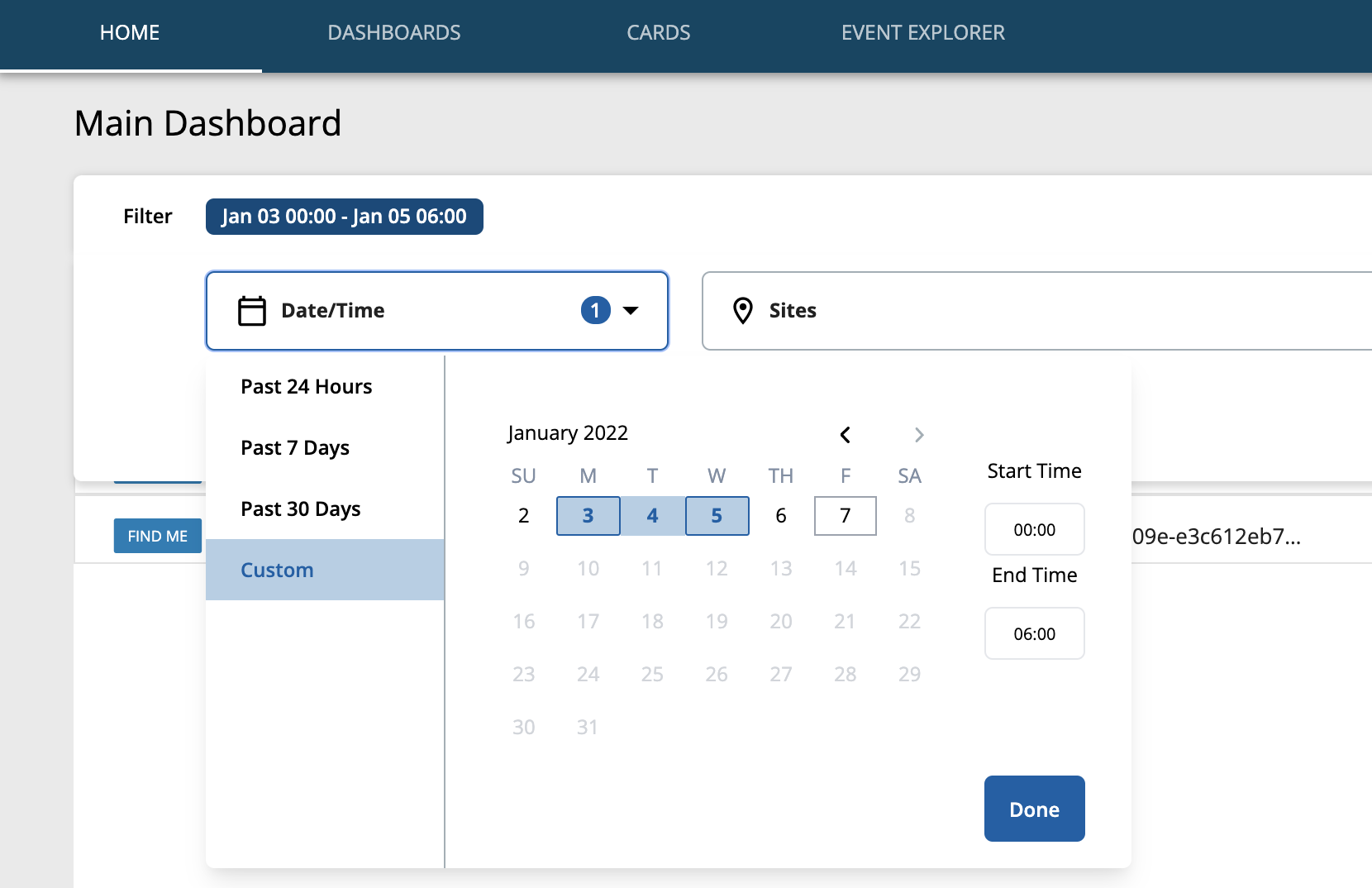This screenshot has width=1372, height=888.
Task: Click the filter count badge showing 1
Action: pyautogui.click(x=595, y=310)
